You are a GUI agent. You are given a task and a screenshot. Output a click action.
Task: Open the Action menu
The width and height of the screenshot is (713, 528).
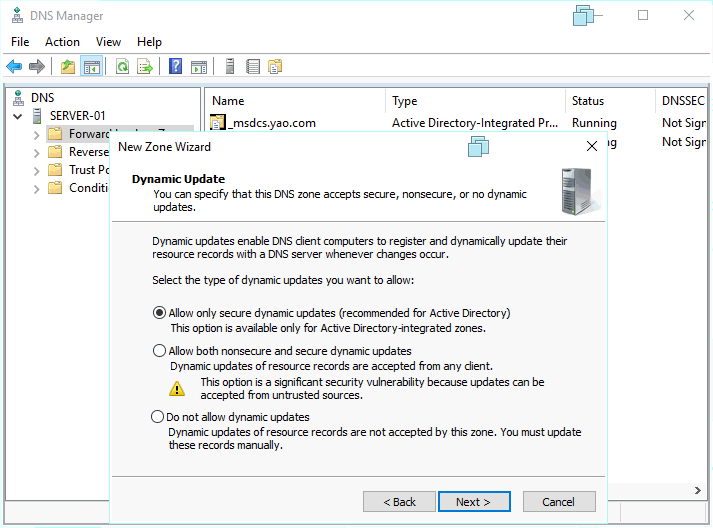point(62,42)
